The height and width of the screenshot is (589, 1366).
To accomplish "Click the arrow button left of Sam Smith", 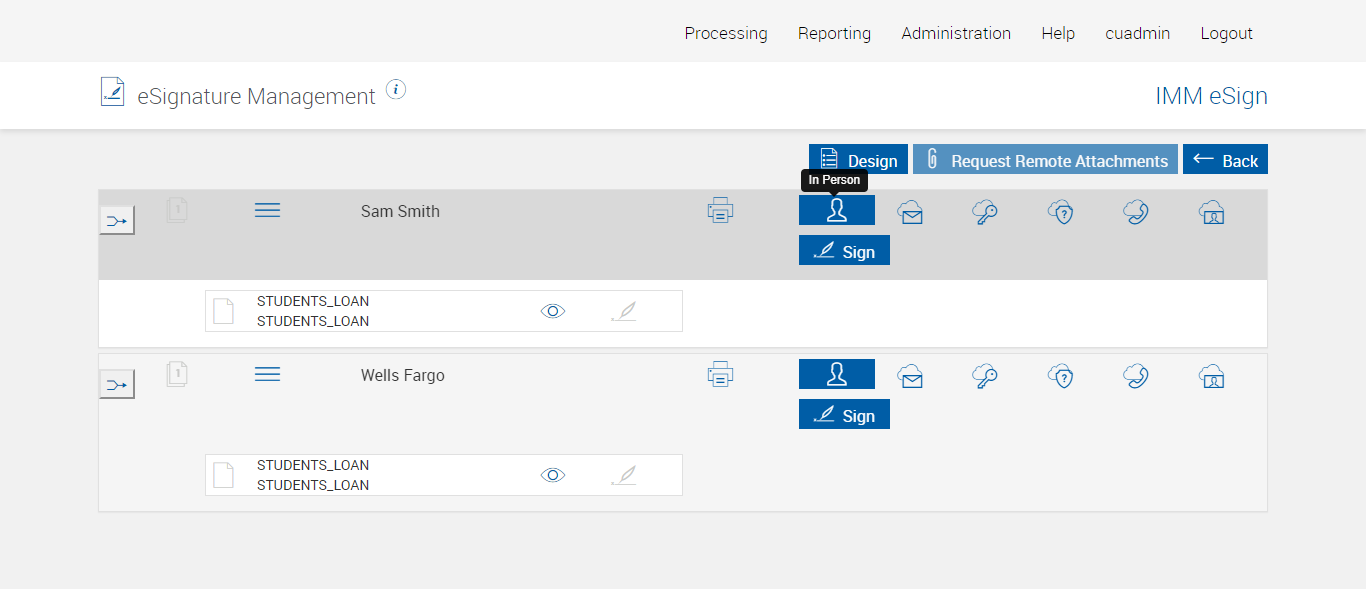I will (x=117, y=220).
